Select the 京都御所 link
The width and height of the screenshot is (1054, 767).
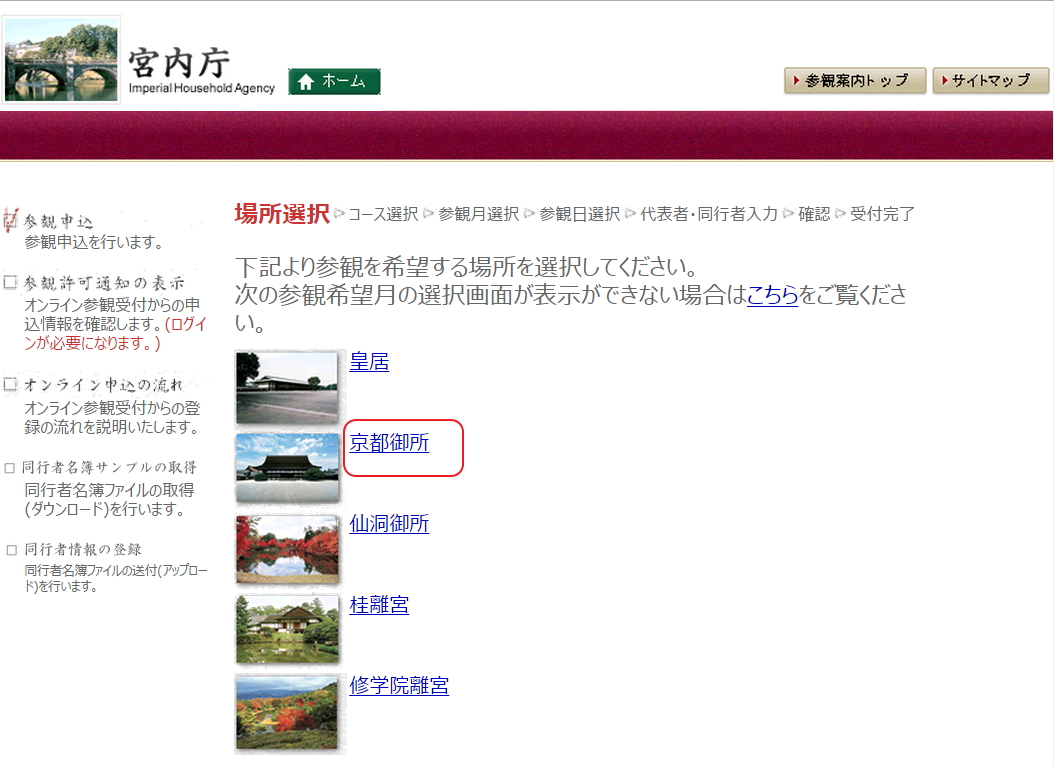[x=389, y=443]
